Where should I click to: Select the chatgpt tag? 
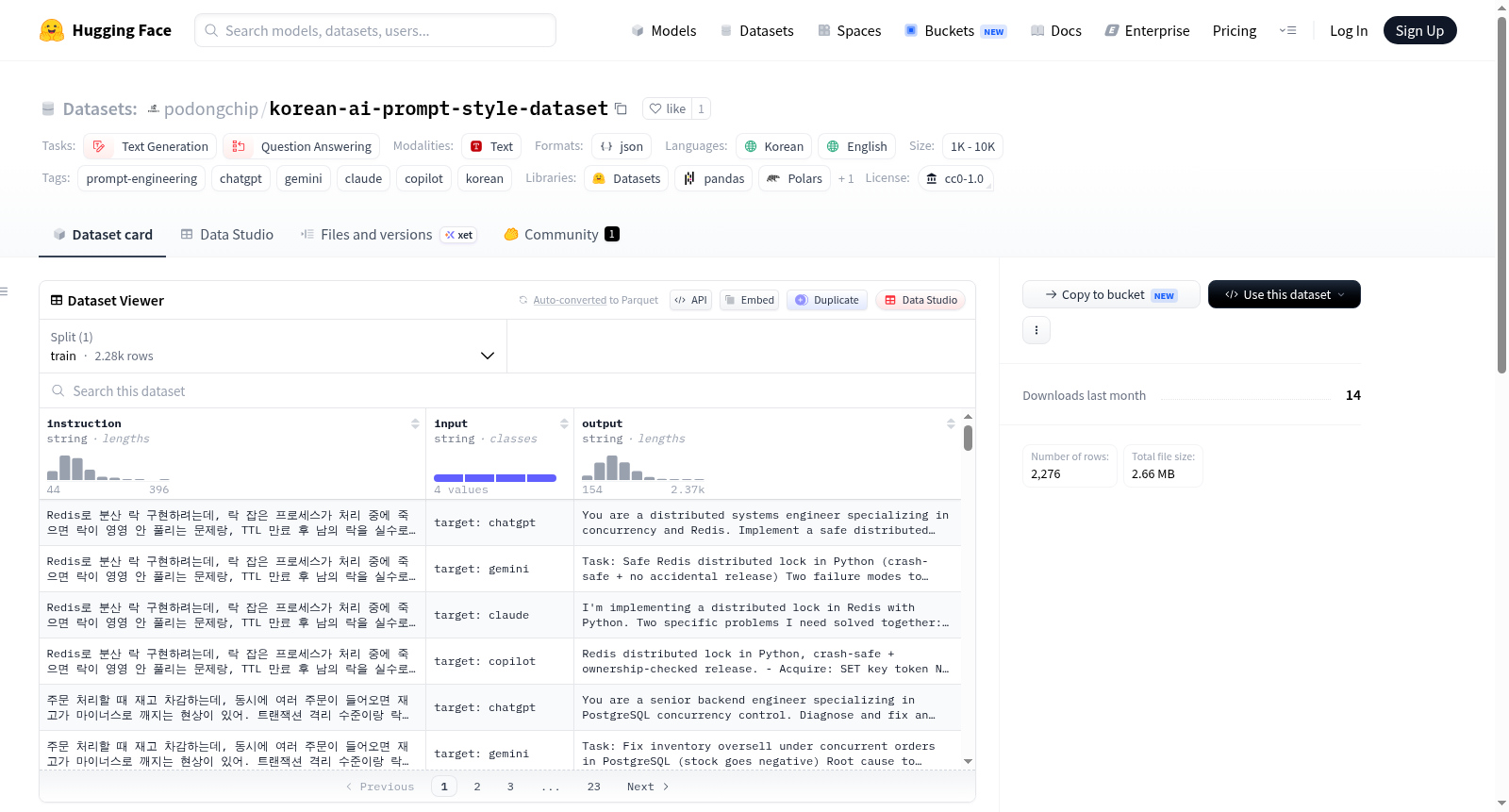240,178
